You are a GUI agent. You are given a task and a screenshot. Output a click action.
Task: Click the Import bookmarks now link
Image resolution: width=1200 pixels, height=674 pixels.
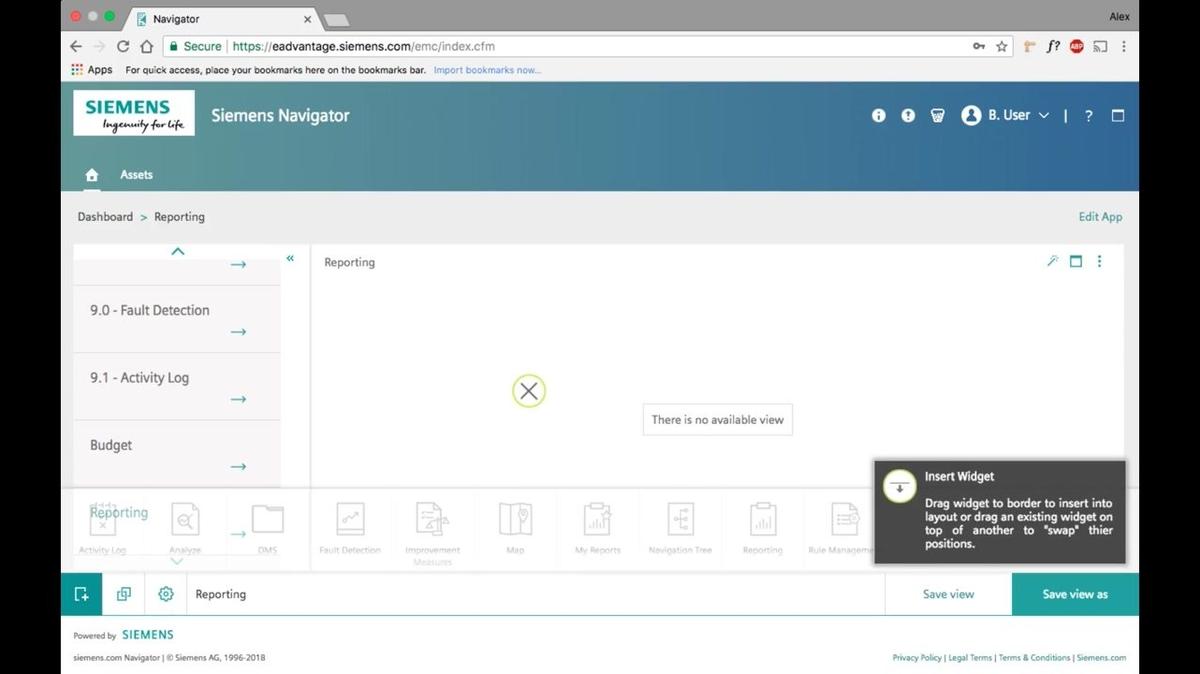coord(487,70)
